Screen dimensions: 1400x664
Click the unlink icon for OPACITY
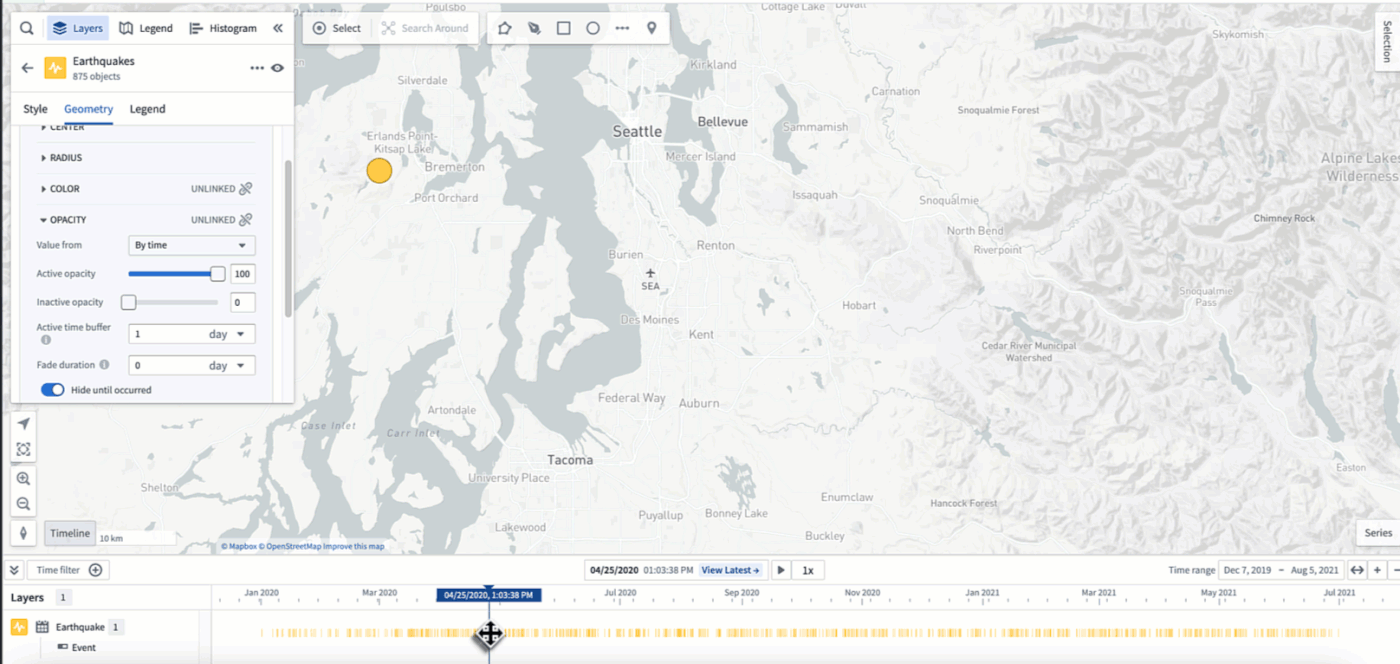tap(245, 219)
